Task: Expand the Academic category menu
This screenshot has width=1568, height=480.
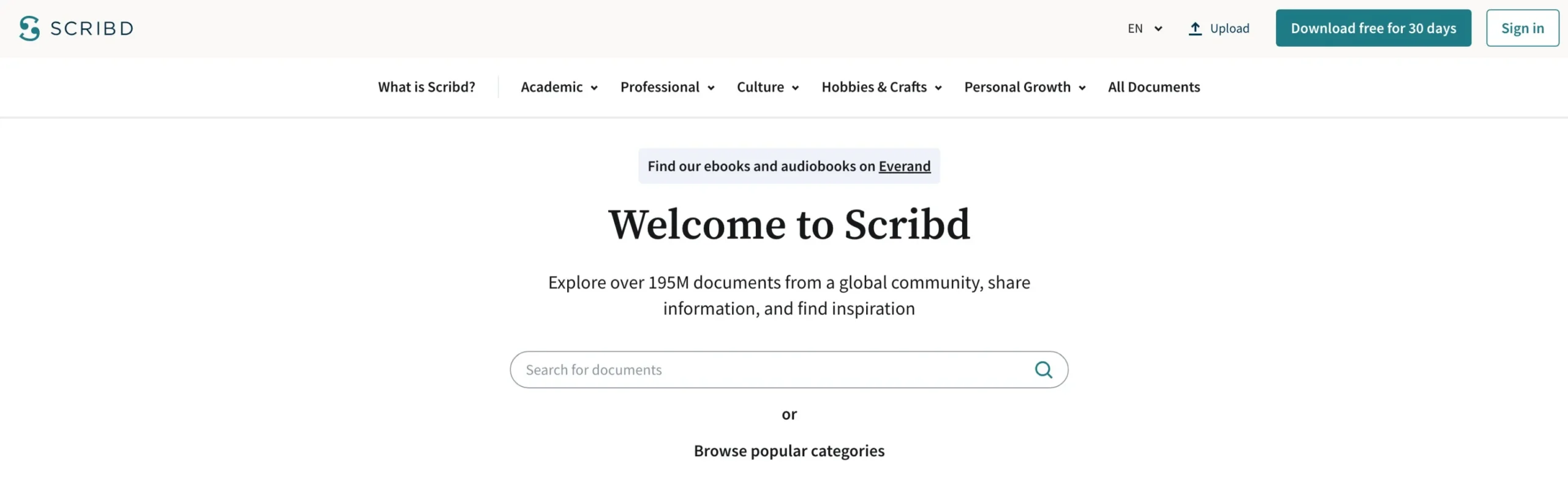Action: [x=552, y=87]
